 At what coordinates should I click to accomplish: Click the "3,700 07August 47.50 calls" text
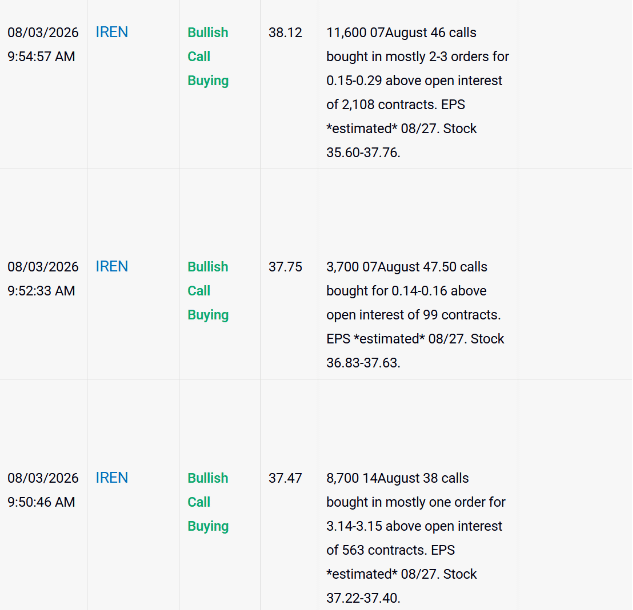[407, 267]
